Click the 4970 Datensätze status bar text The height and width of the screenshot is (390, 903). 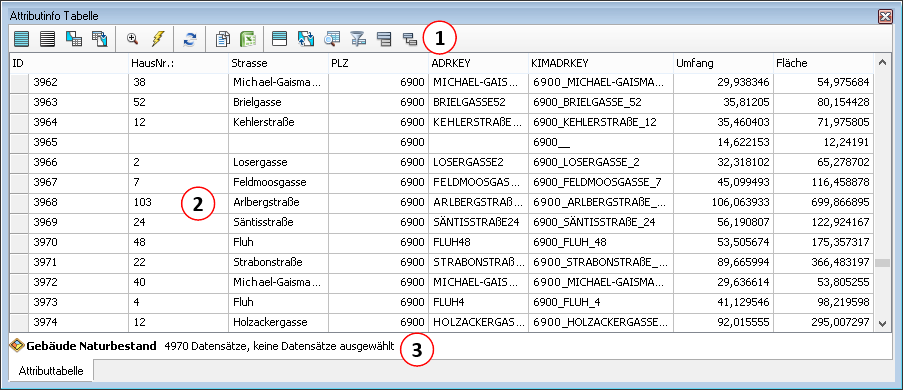(x=279, y=347)
